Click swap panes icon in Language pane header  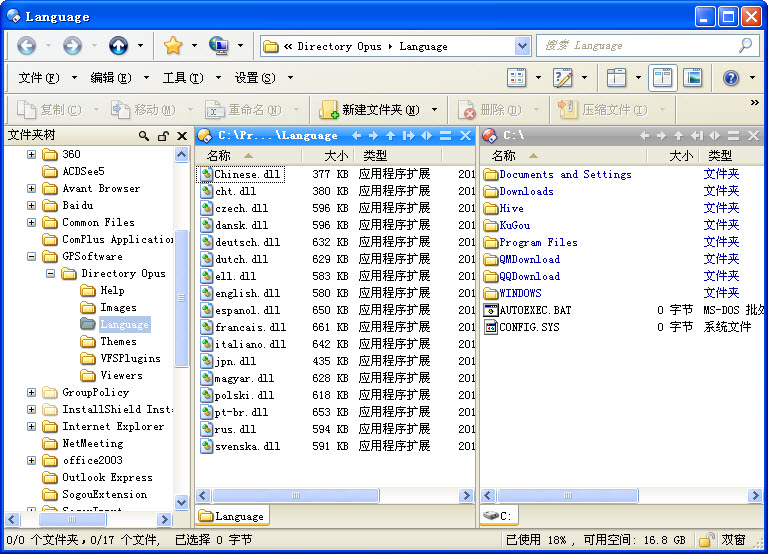427,136
